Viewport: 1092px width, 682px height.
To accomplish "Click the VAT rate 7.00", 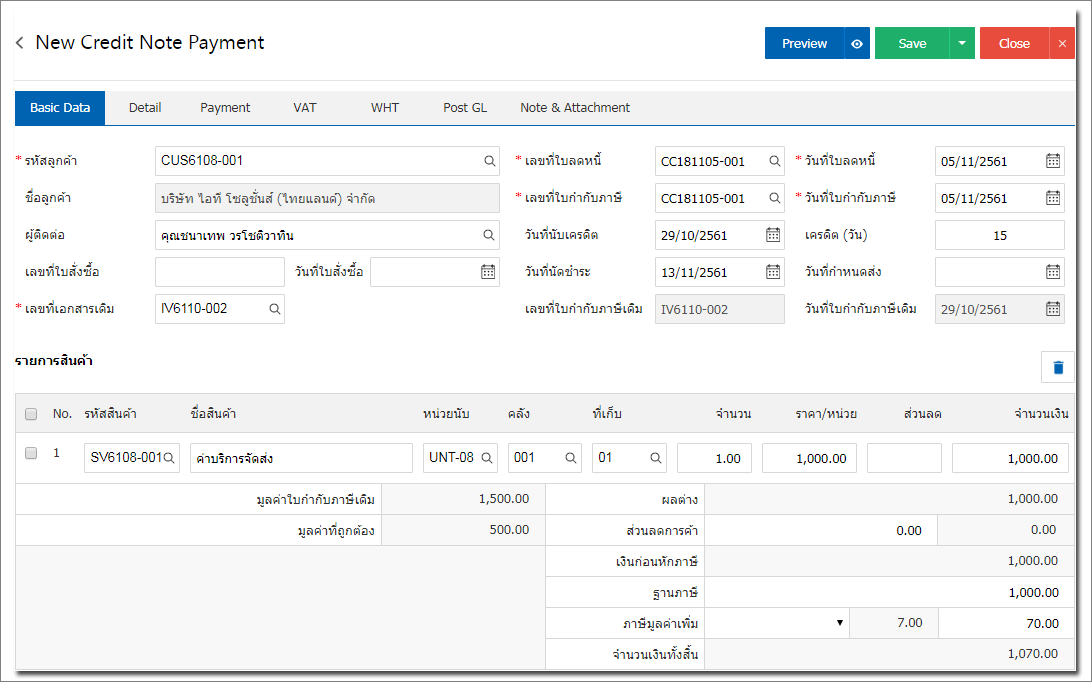I will (894, 623).
